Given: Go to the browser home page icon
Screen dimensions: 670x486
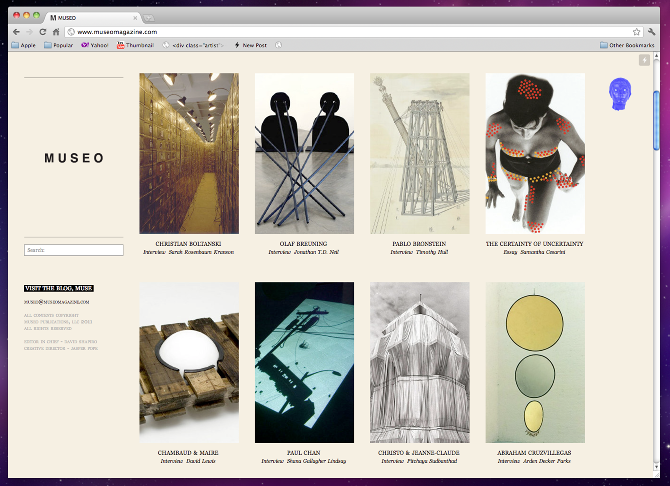Looking at the screenshot, I should [57, 32].
